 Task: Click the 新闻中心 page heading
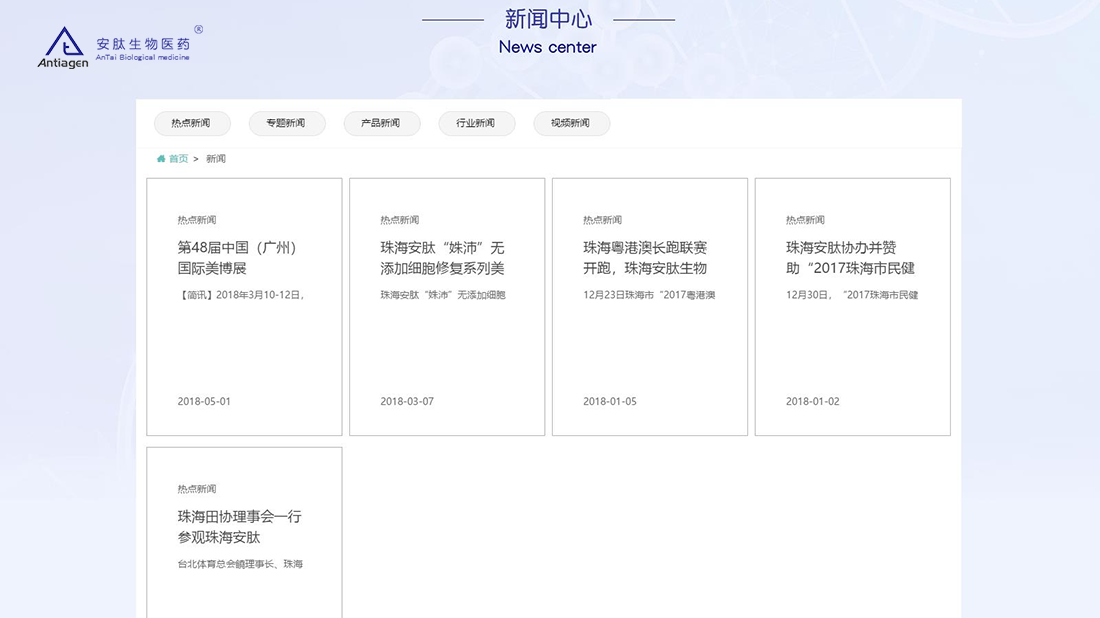point(548,18)
